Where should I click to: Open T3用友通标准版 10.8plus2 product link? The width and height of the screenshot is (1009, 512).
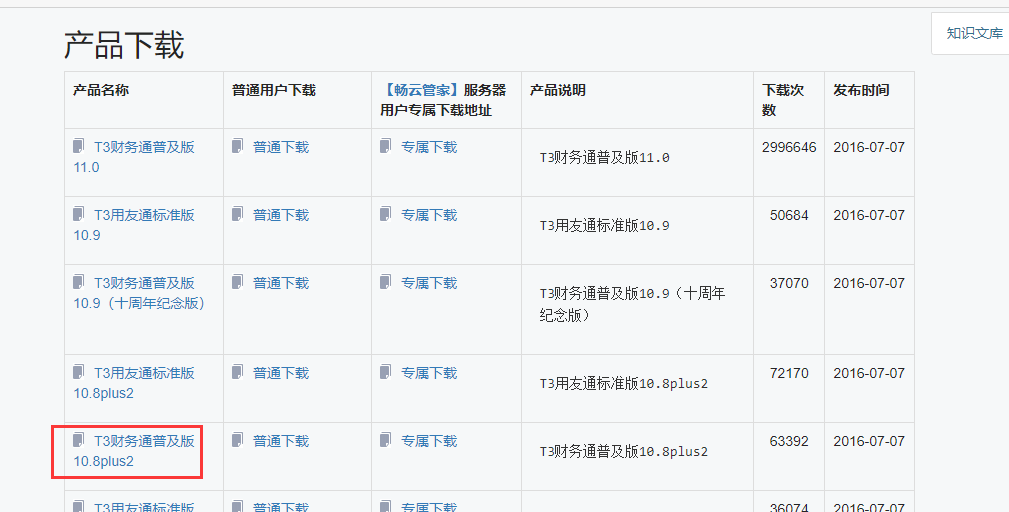click(134, 383)
